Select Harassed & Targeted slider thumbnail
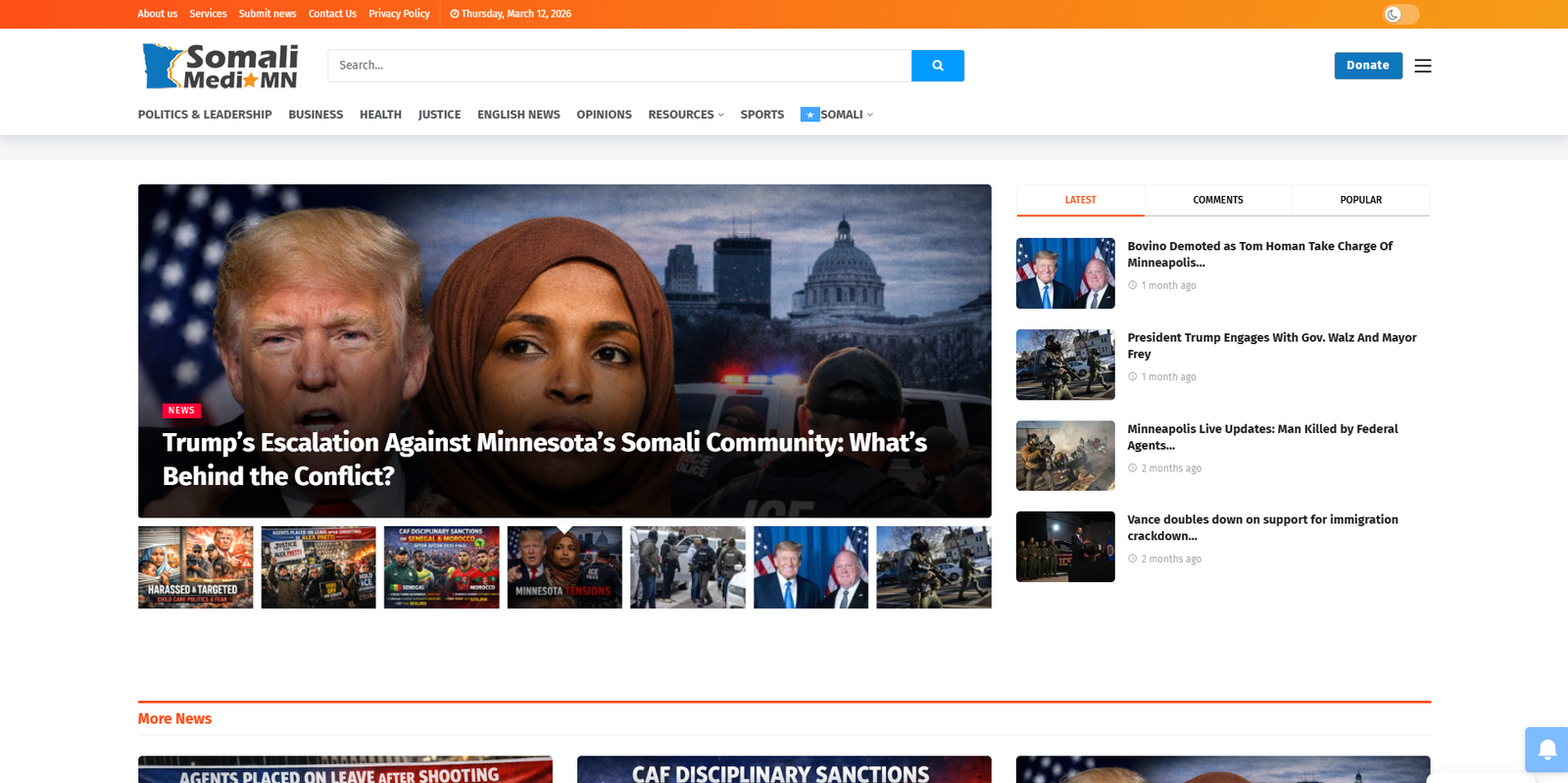 pyautogui.click(x=195, y=567)
